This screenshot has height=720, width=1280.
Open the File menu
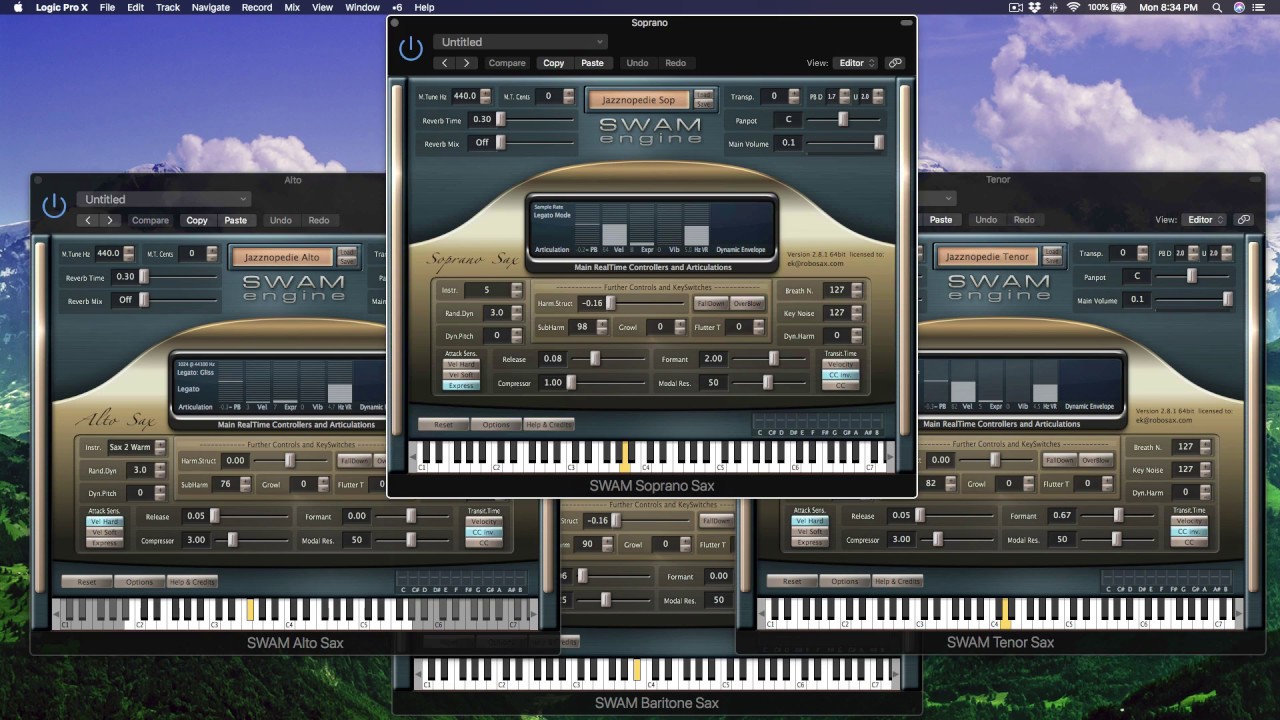pyautogui.click(x=107, y=7)
